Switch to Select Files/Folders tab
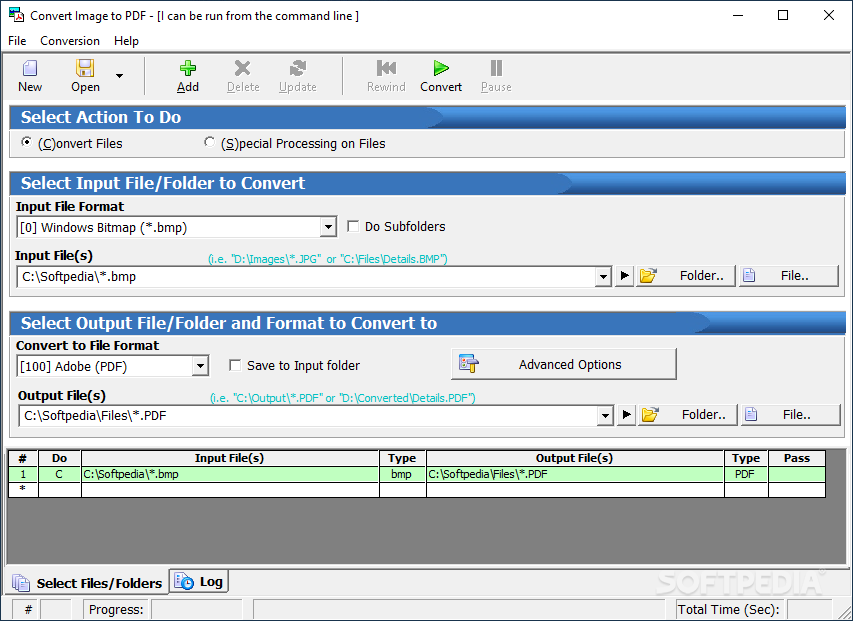Viewport: 853px width, 621px height. [87, 583]
